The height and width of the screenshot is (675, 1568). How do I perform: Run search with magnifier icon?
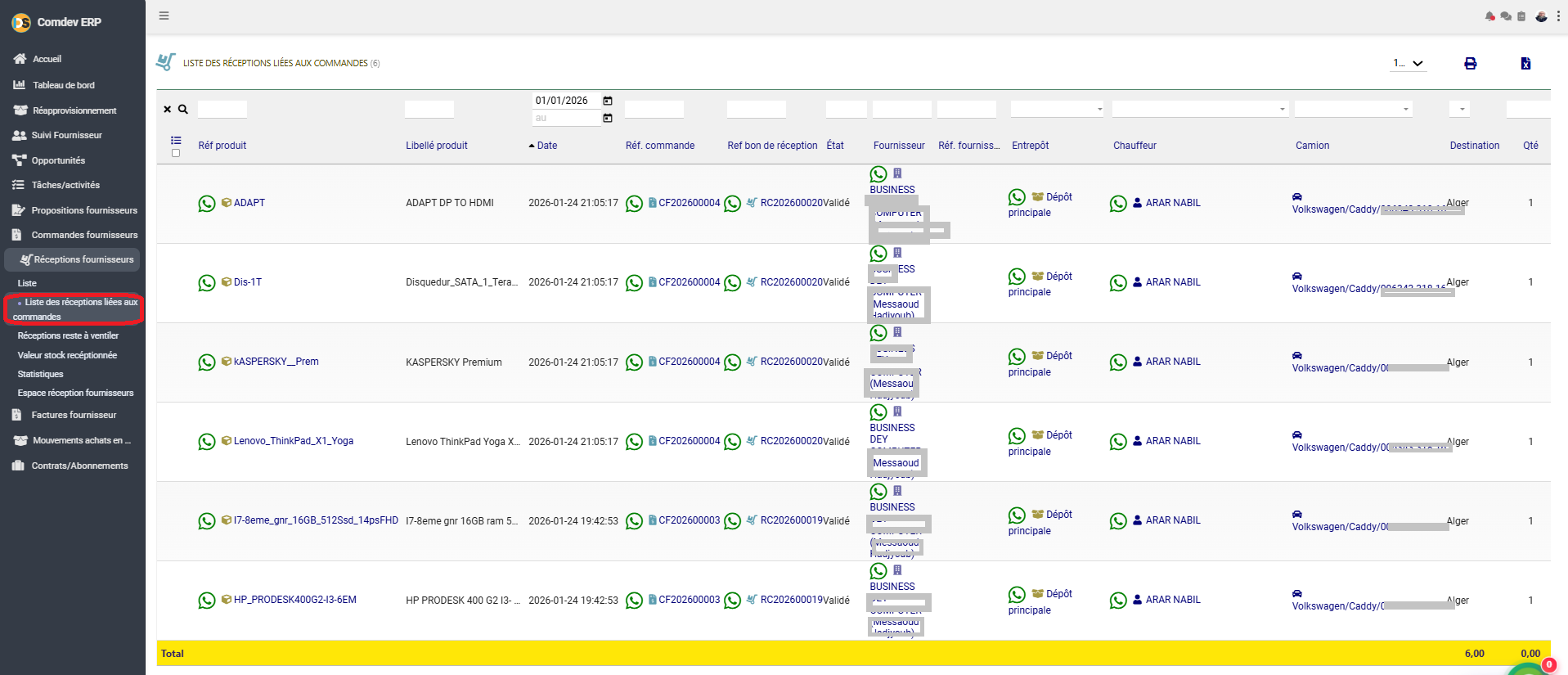point(183,109)
